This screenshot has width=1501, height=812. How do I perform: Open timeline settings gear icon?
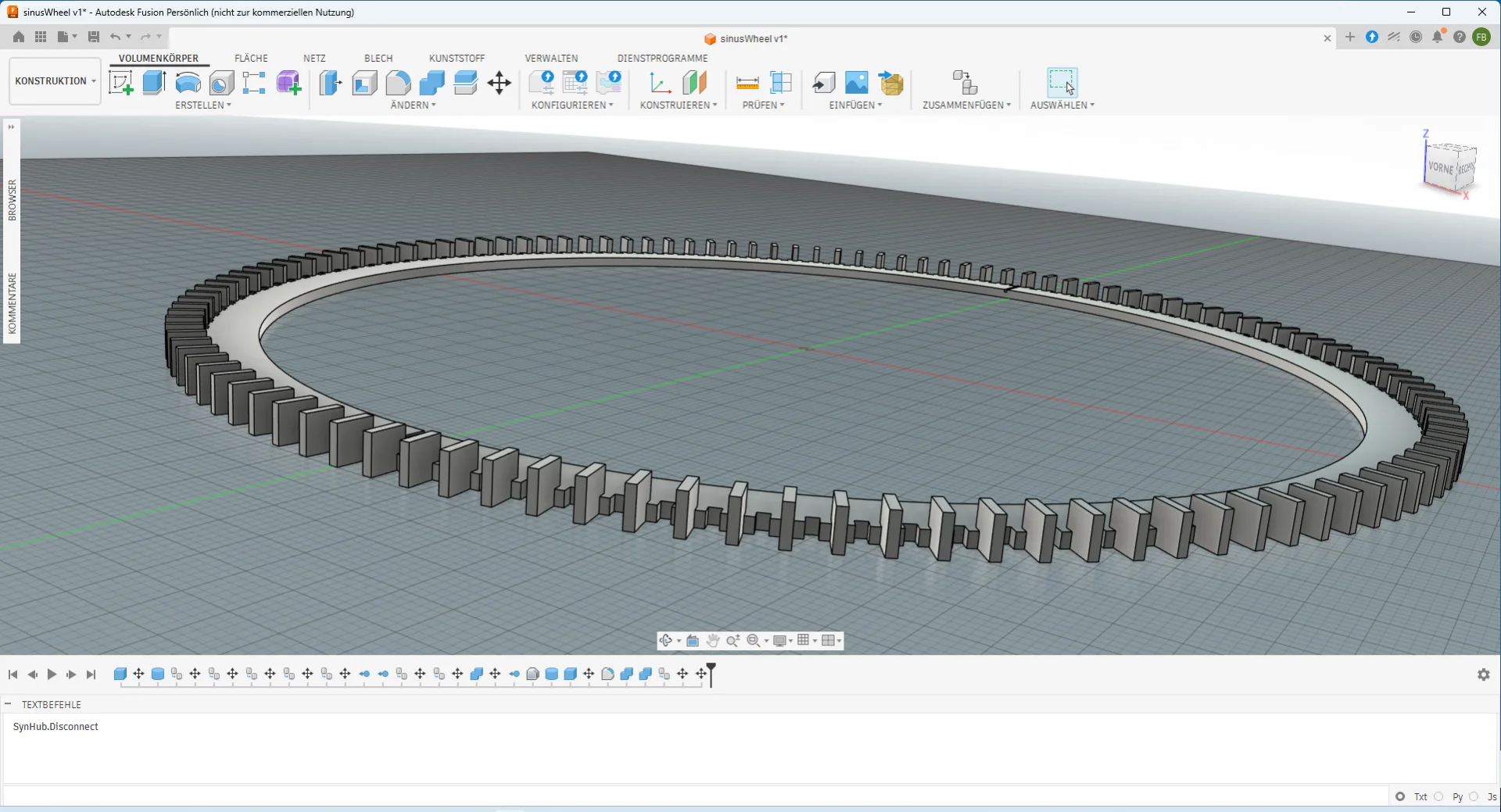pos(1484,674)
